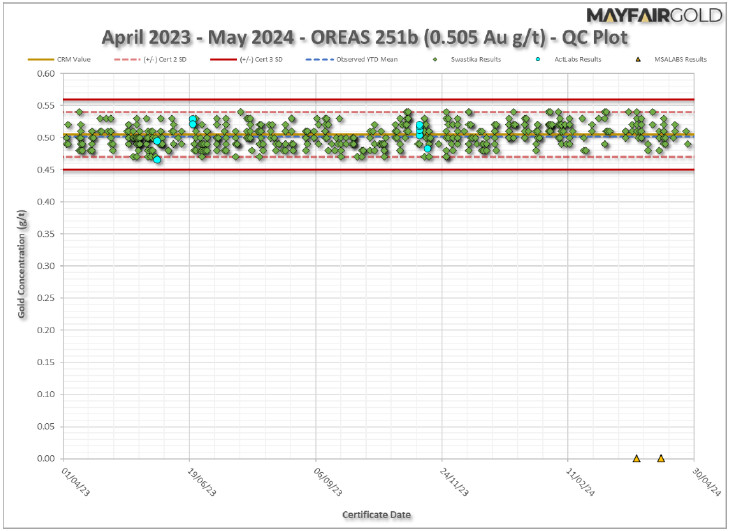The height and width of the screenshot is (531, 729).
Task: Click the 0.35 y-axis tick label
Action: tap(46, 234)
